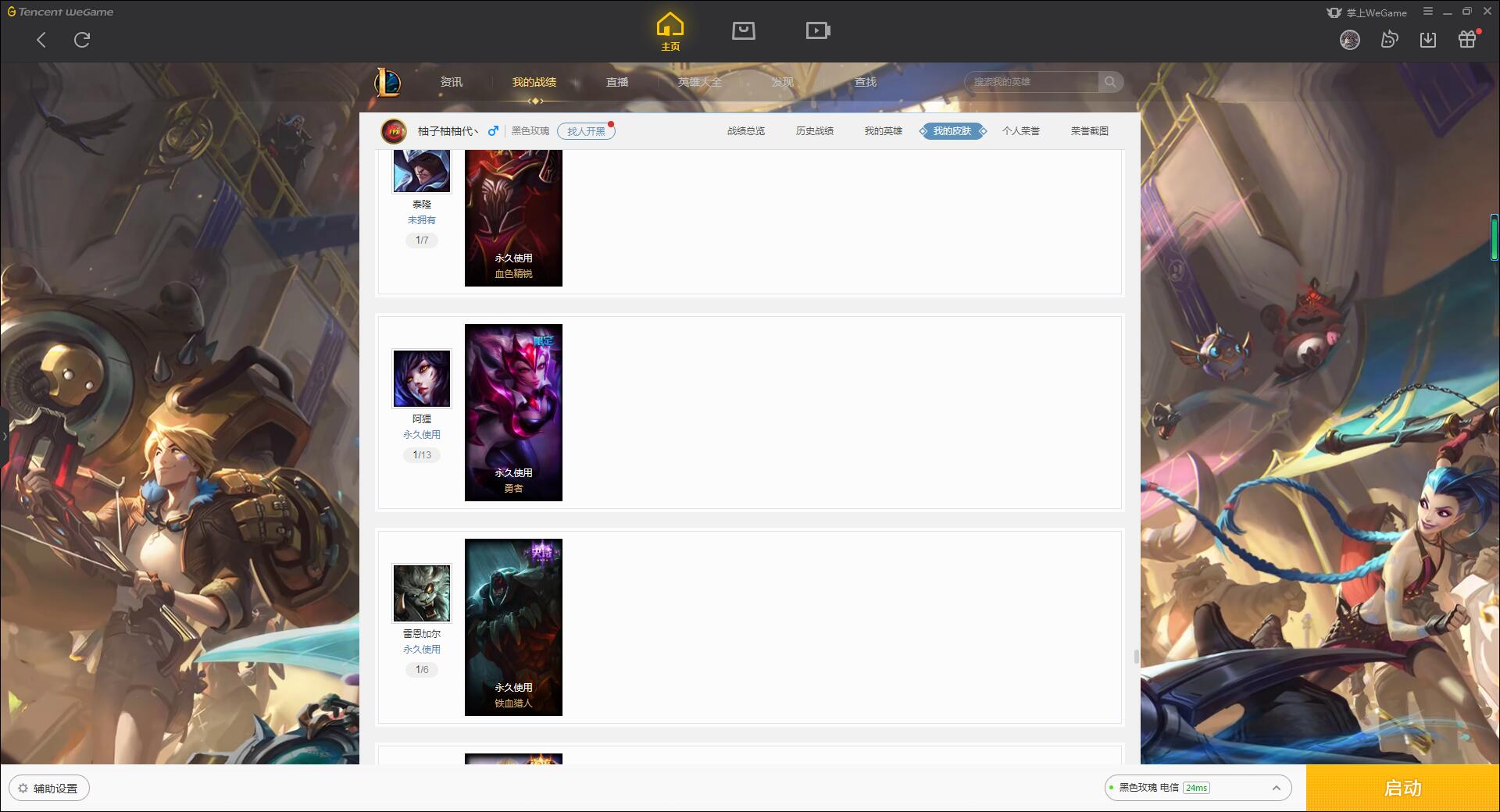Focus the 搜索我的英雄 search field
Viewport: 1500px width, 812px height.
[x=1033, y=82]
